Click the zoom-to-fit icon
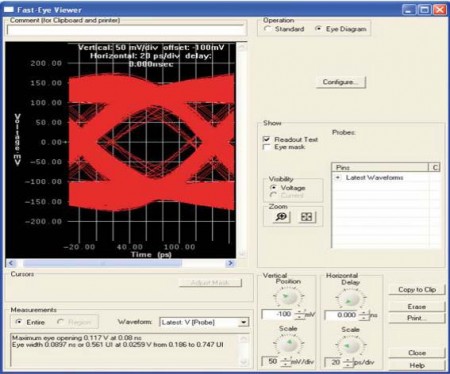This screenshot has height=374, width=450. click(x=307, y=217)
